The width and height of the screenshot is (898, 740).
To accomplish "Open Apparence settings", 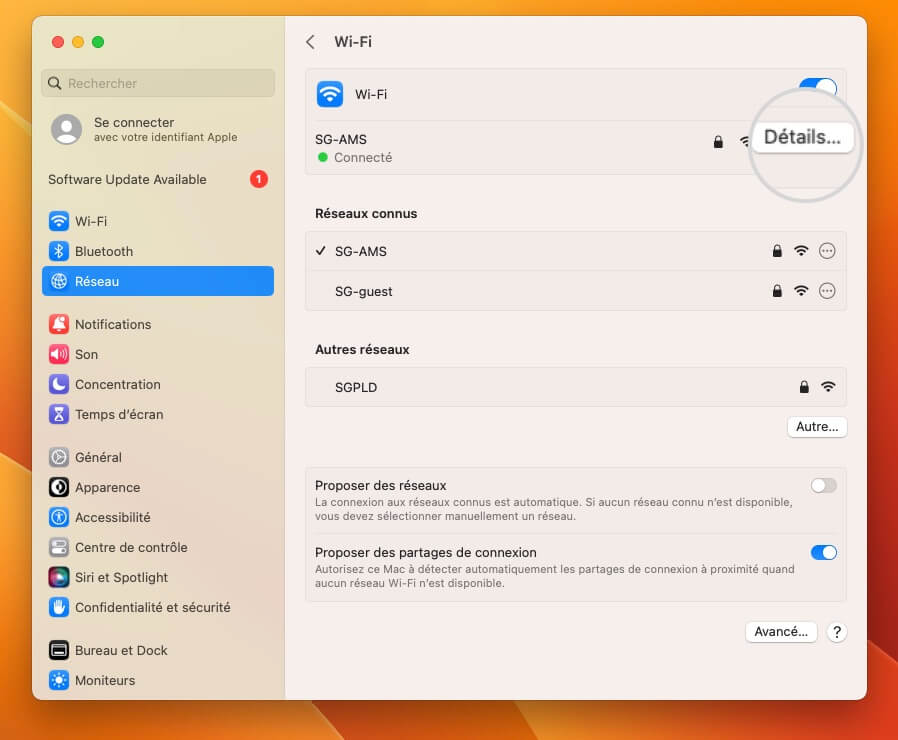I will pos(157,487).
